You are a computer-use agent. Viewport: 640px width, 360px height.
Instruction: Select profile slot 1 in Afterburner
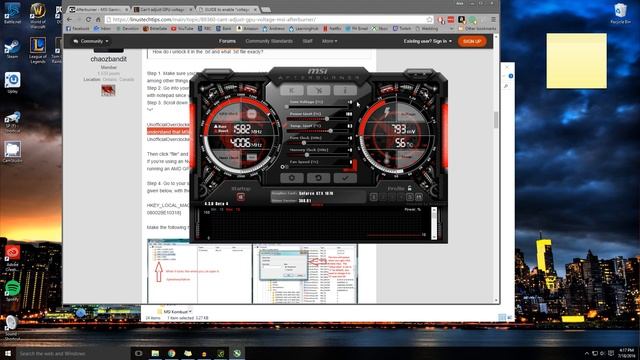pos(373,197)
